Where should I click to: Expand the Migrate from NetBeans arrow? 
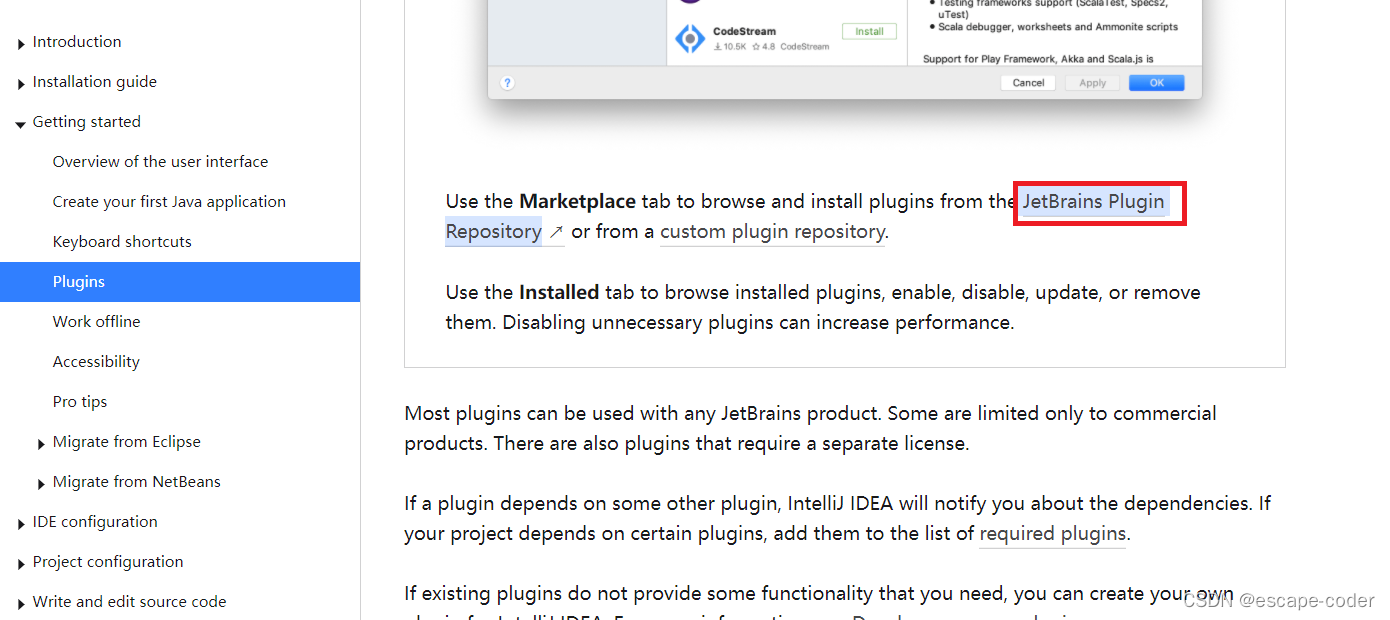pos(41,483)
